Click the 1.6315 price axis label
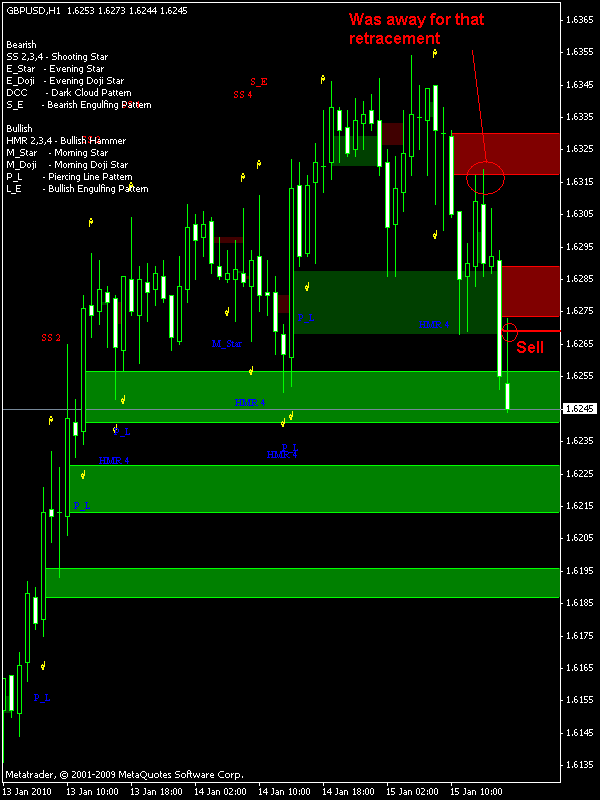Screen dimensions: 600x800 [x=580, y=182]
